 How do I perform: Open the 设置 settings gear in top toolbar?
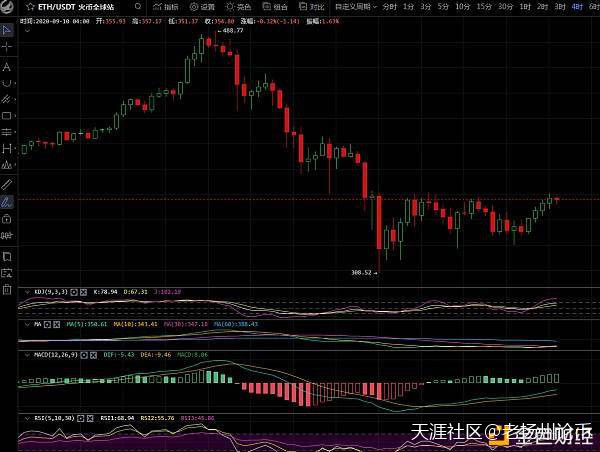click(203, 6)
